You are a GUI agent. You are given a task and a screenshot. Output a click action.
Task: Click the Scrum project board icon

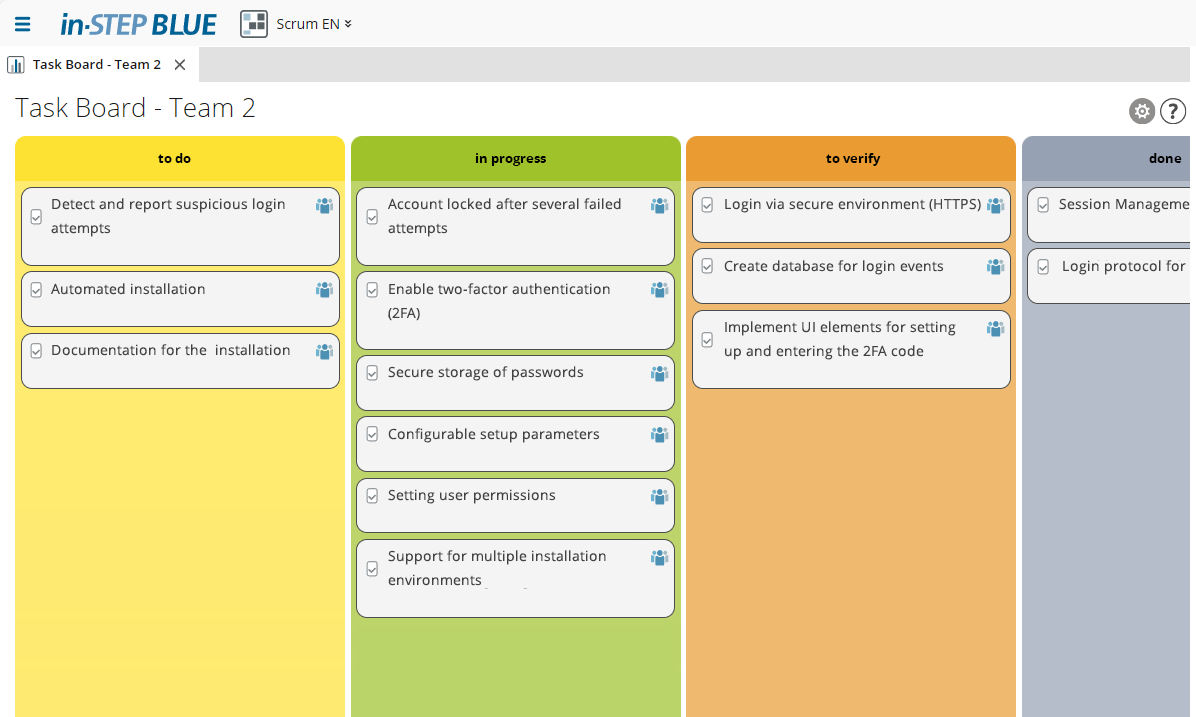[254, 24]
